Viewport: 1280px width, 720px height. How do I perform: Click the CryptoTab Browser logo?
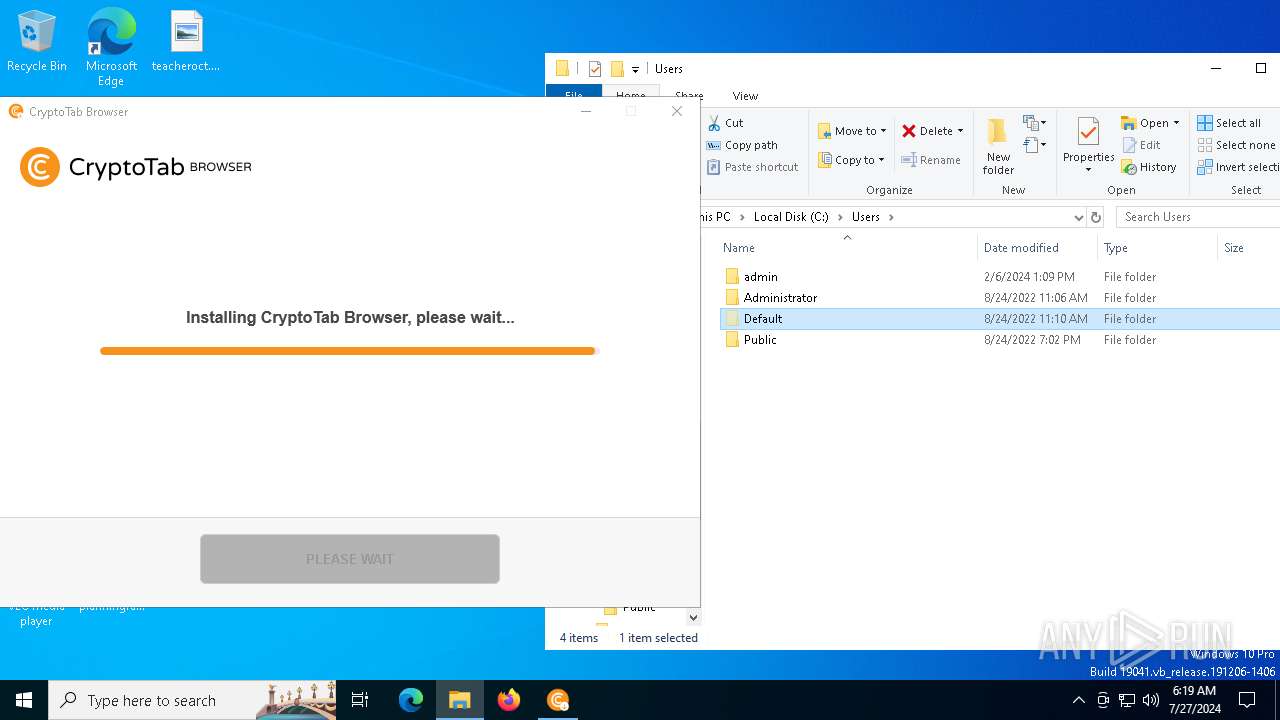(x=136, y=167)
